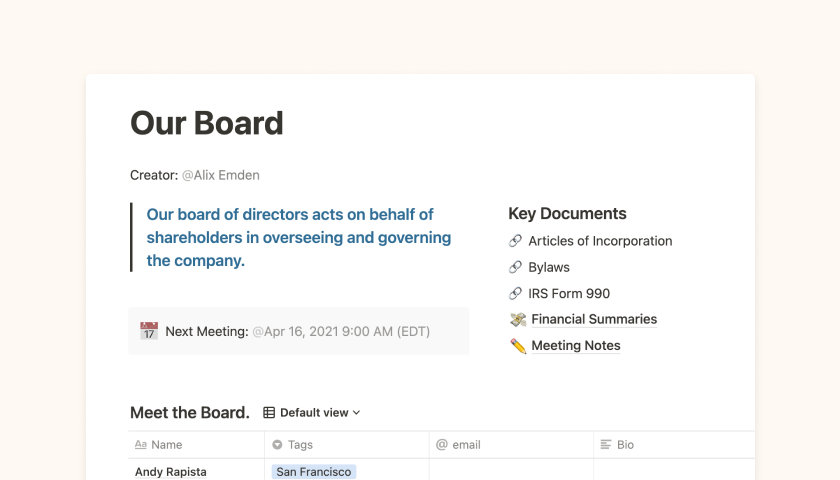Click the link icon beside Articles of Incorporation
This screenshot has height=480, width=840.
click(516, 241)
